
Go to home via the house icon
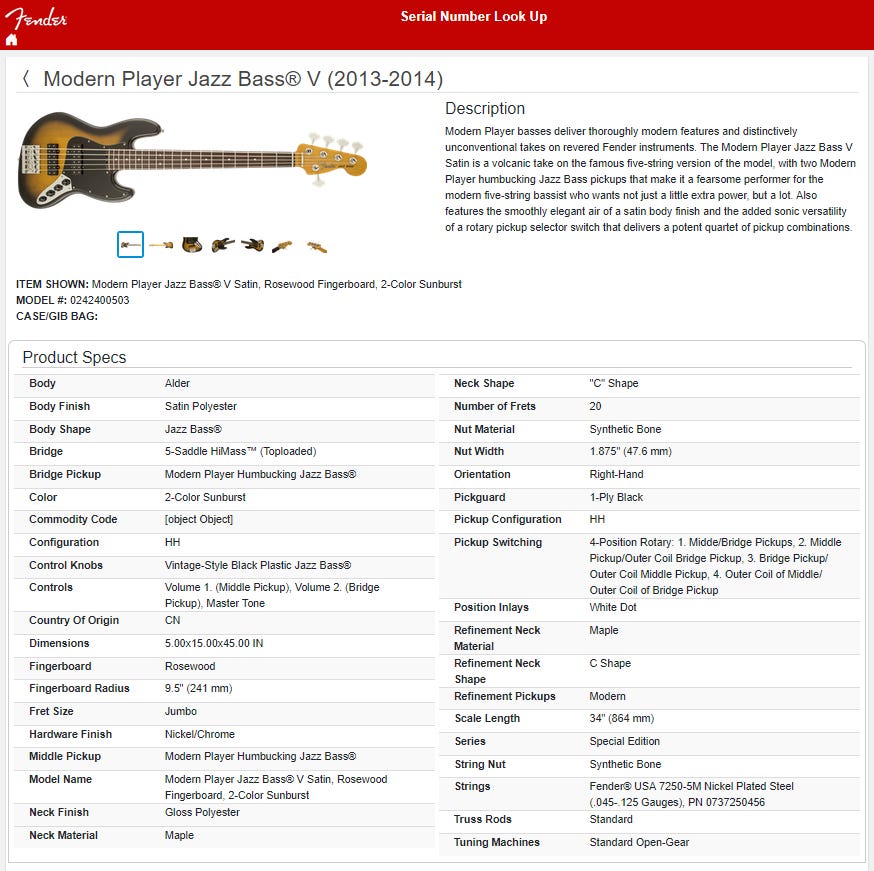[x=11, y=40]
